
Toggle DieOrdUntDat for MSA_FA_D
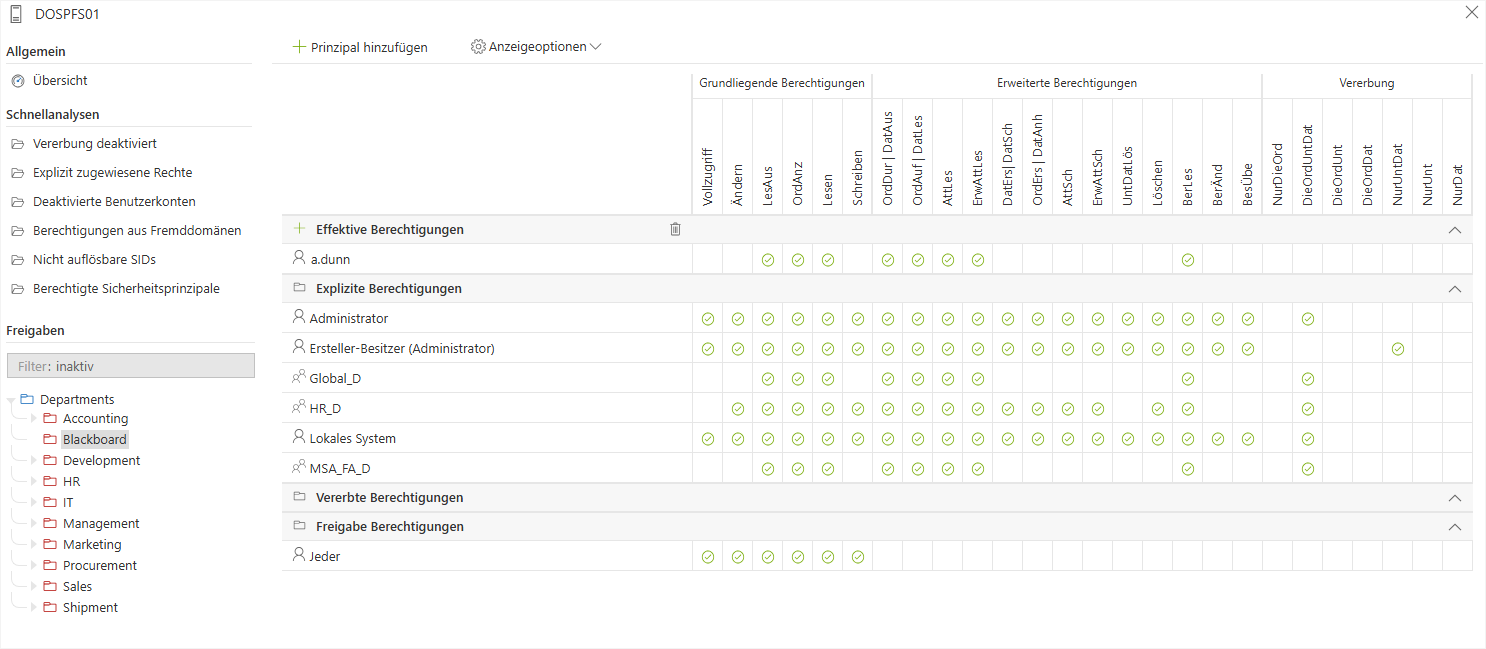click(1308, 469)
